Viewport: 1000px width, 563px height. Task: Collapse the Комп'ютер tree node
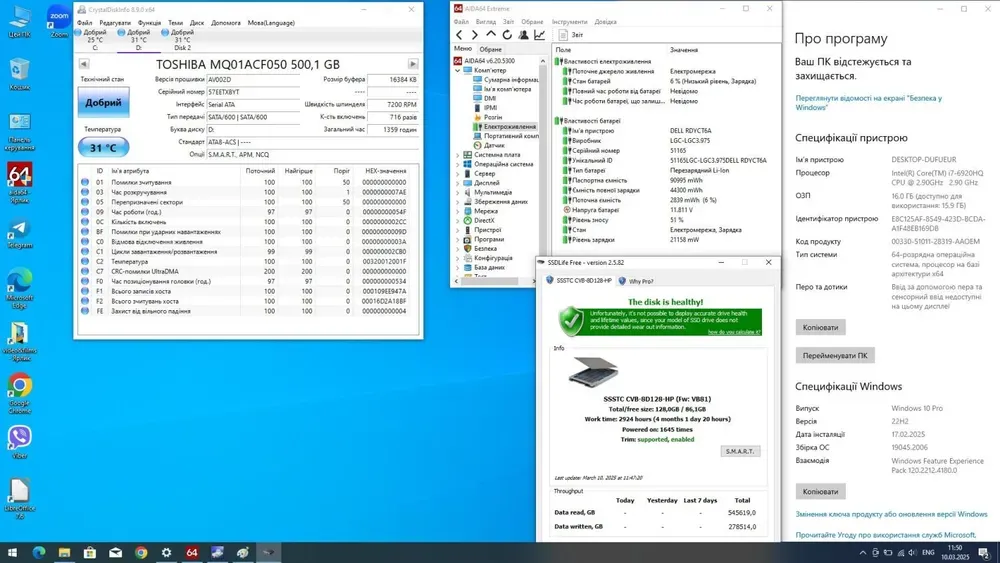(458, 71)
